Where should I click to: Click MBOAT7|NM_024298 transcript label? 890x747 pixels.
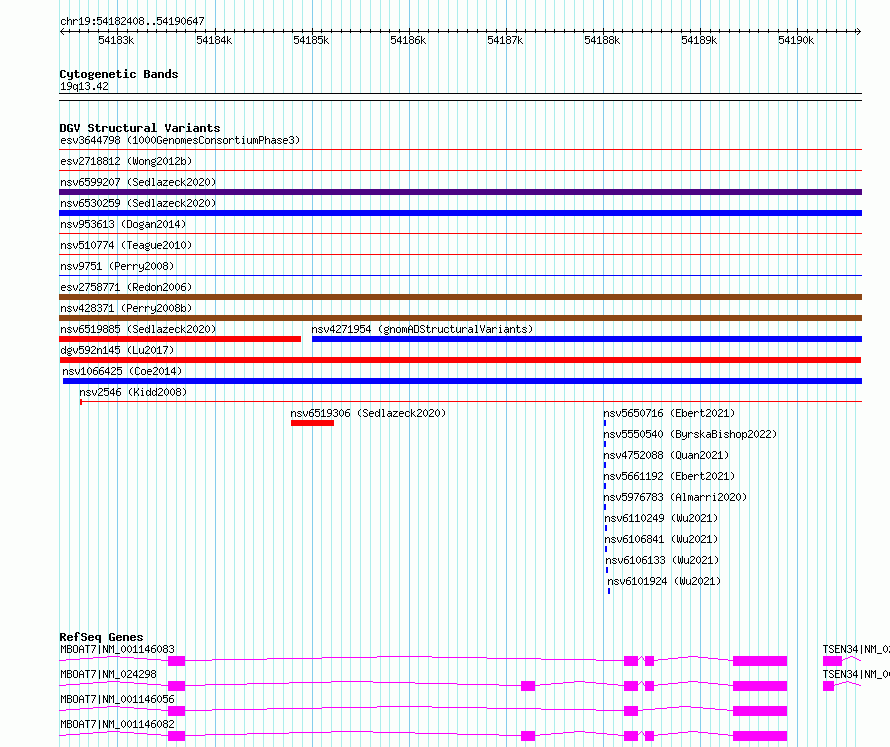coord(108,674)
